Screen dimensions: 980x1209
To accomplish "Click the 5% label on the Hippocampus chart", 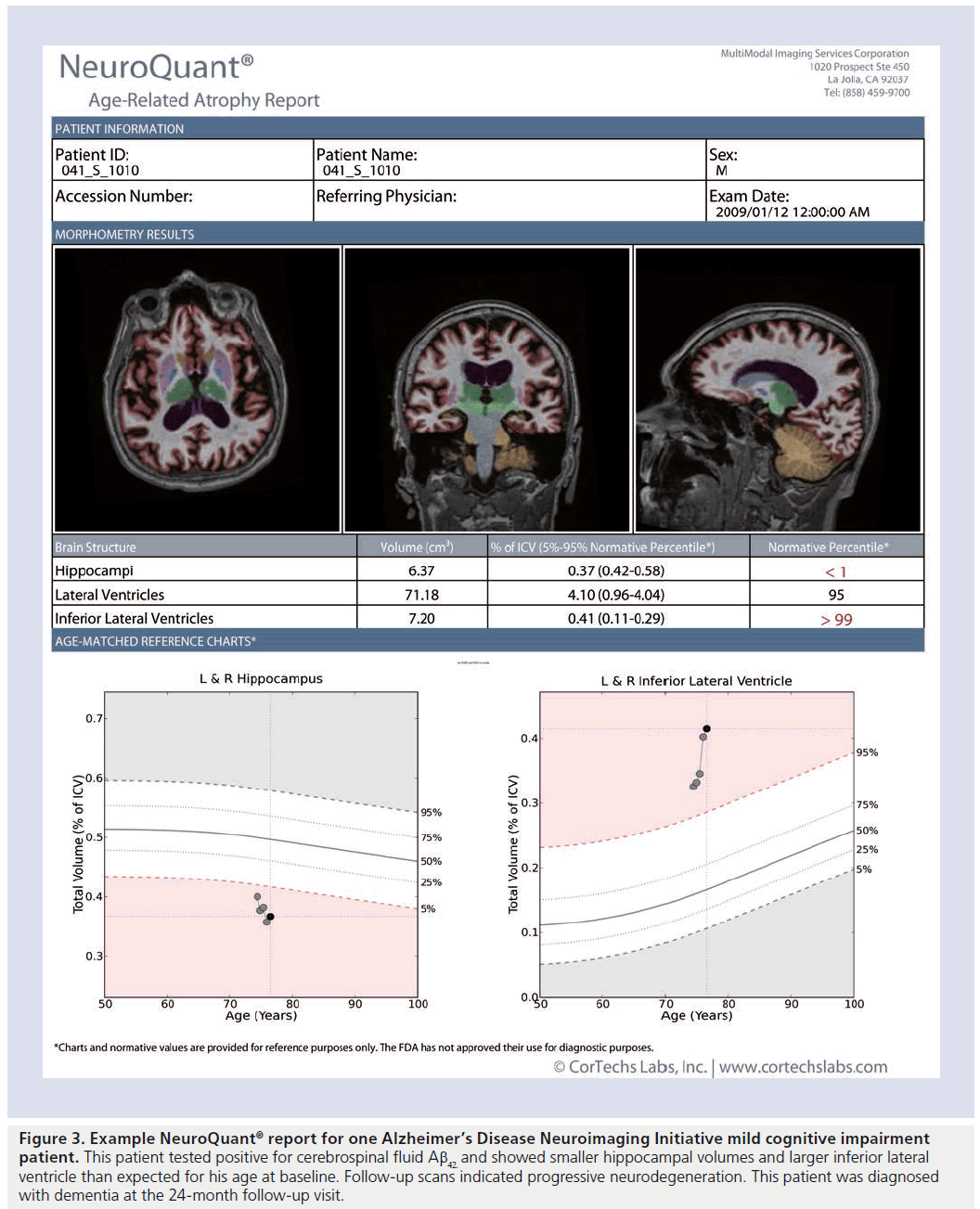I will pos(428,909).
